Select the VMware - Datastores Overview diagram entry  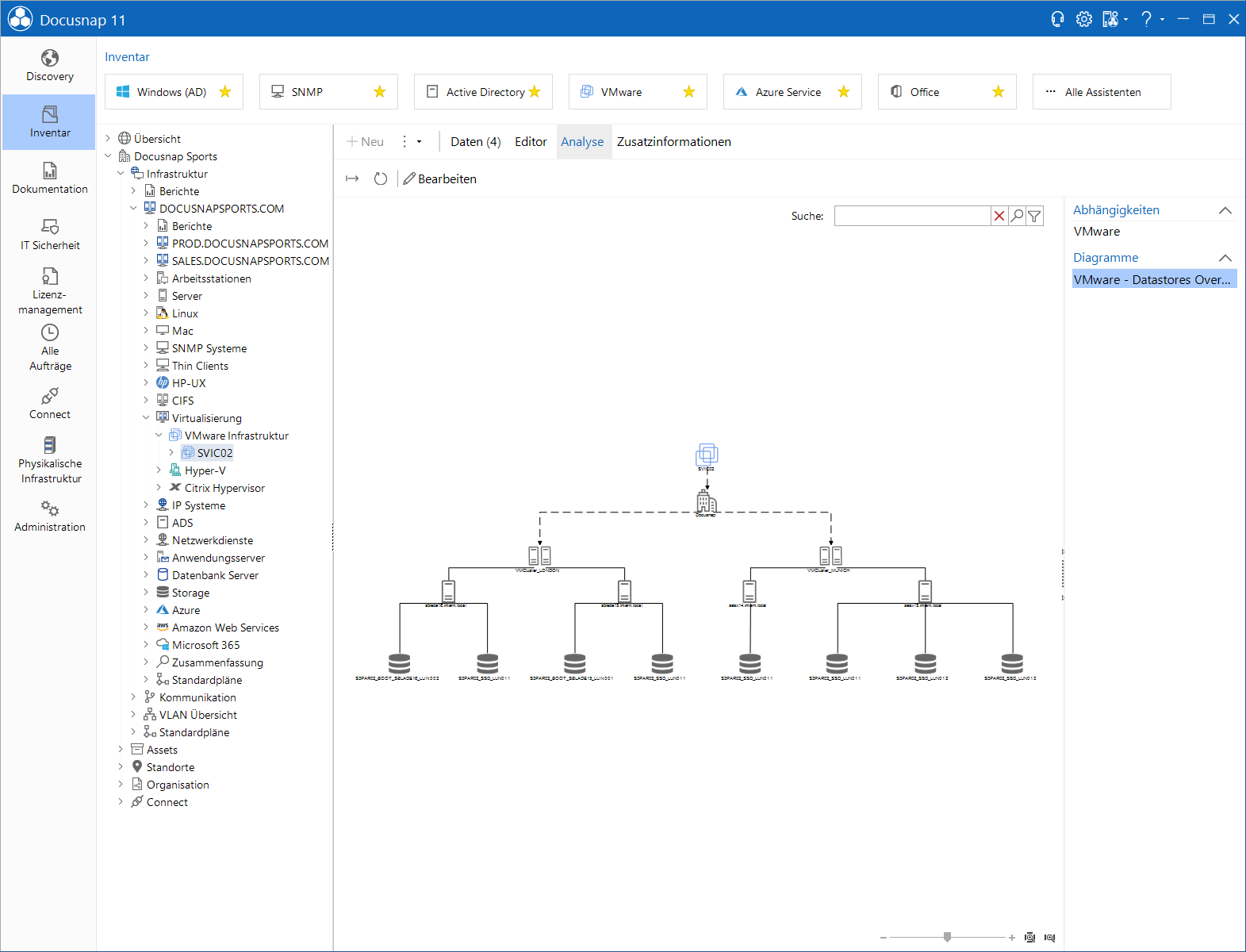point(1154,279)
